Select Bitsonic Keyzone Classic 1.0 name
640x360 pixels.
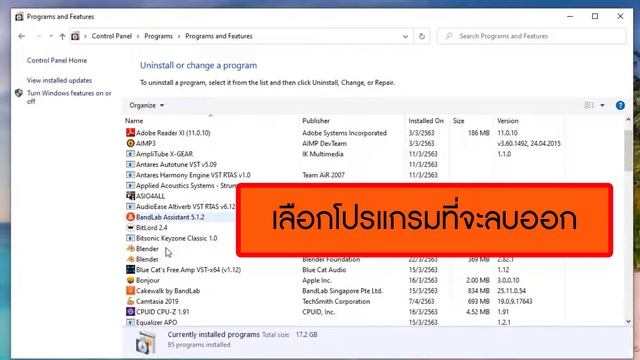[x=176, y=238]
